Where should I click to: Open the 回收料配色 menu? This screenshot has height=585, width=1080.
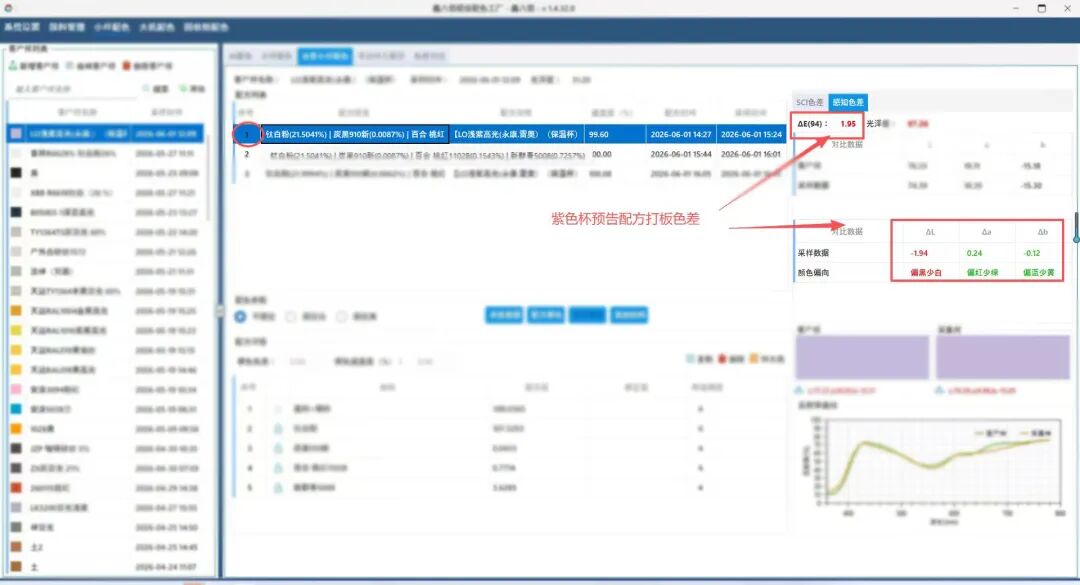[206, 27]
